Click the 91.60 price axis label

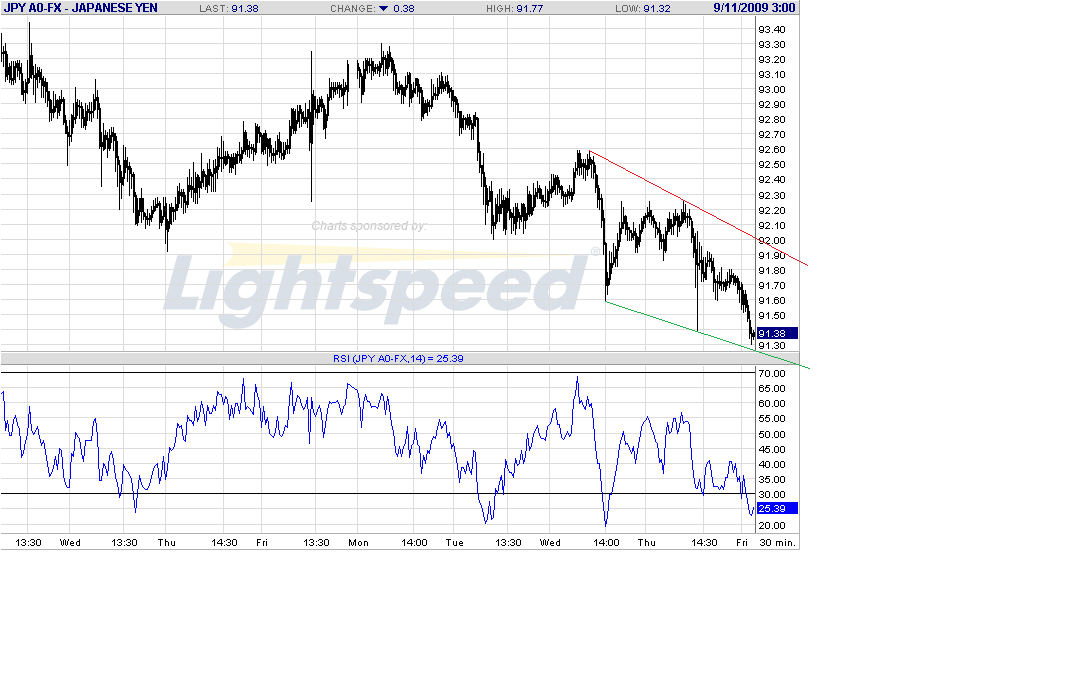(772, 301)
